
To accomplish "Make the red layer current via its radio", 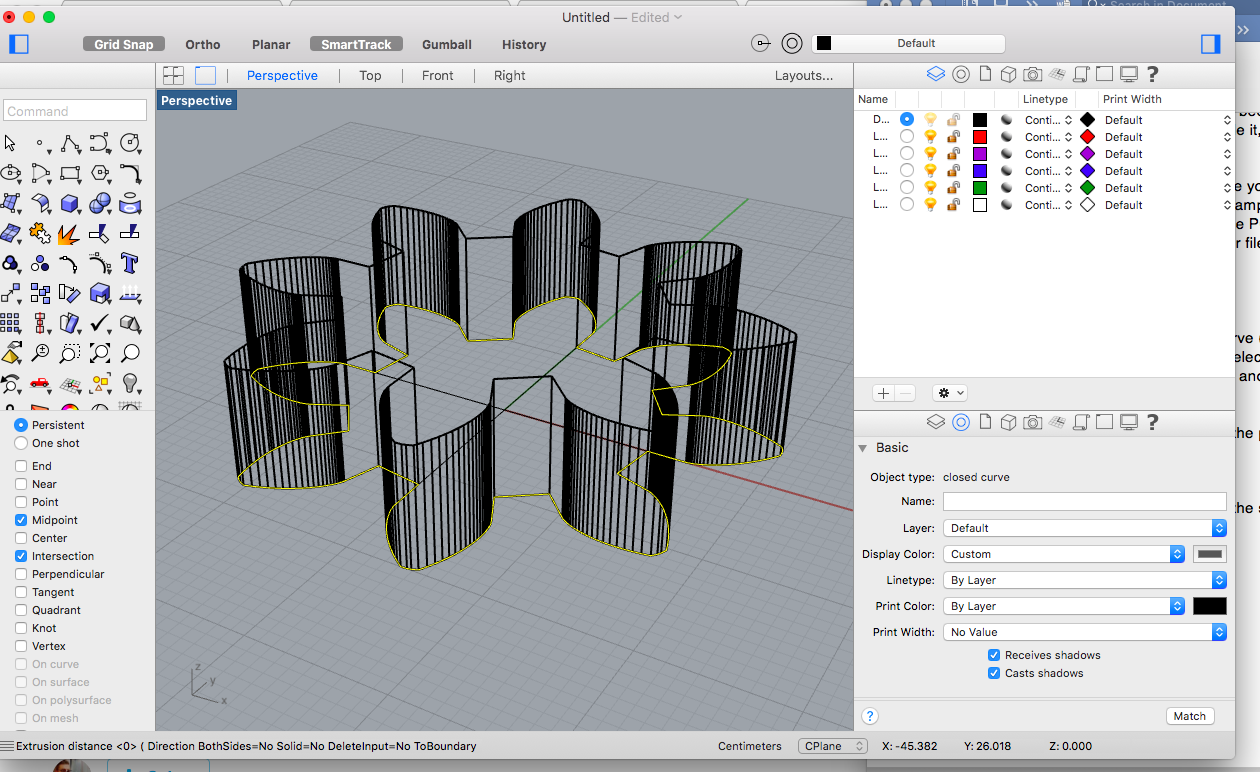I will (x=907, y=137).
